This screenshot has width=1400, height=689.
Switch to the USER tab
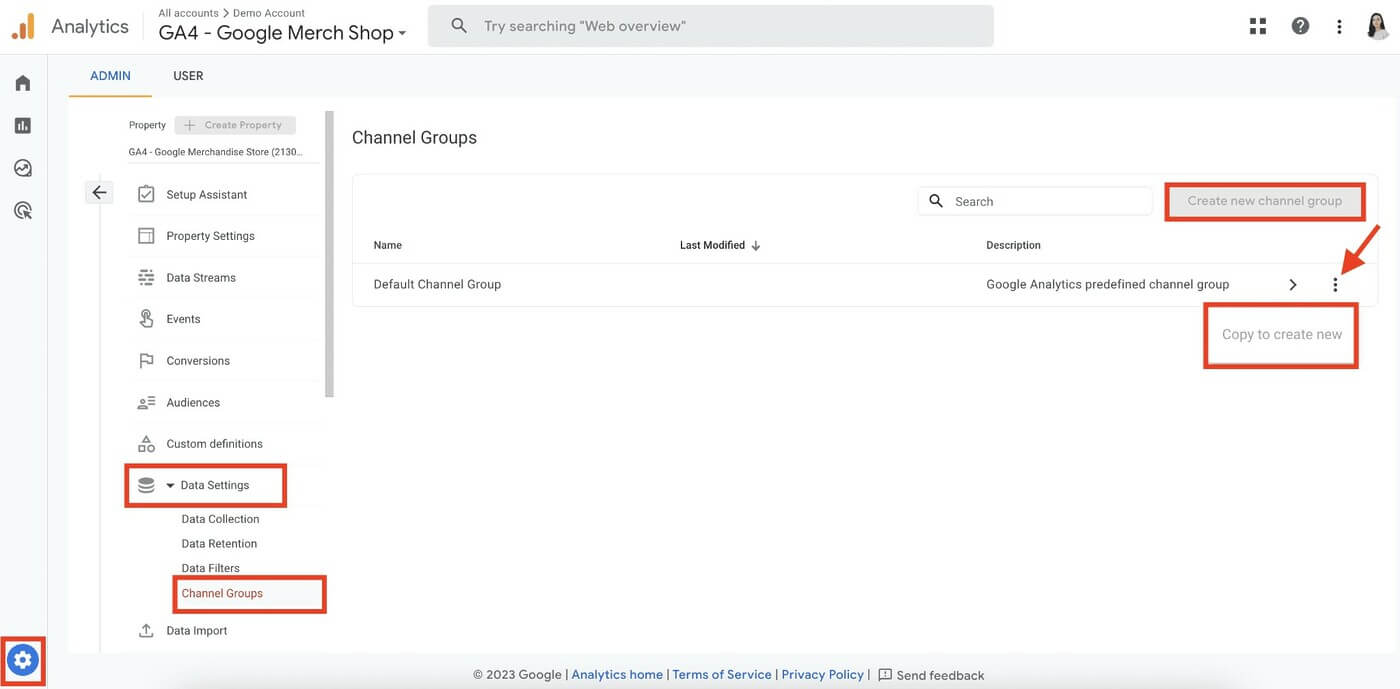click(x=187, y=75)
